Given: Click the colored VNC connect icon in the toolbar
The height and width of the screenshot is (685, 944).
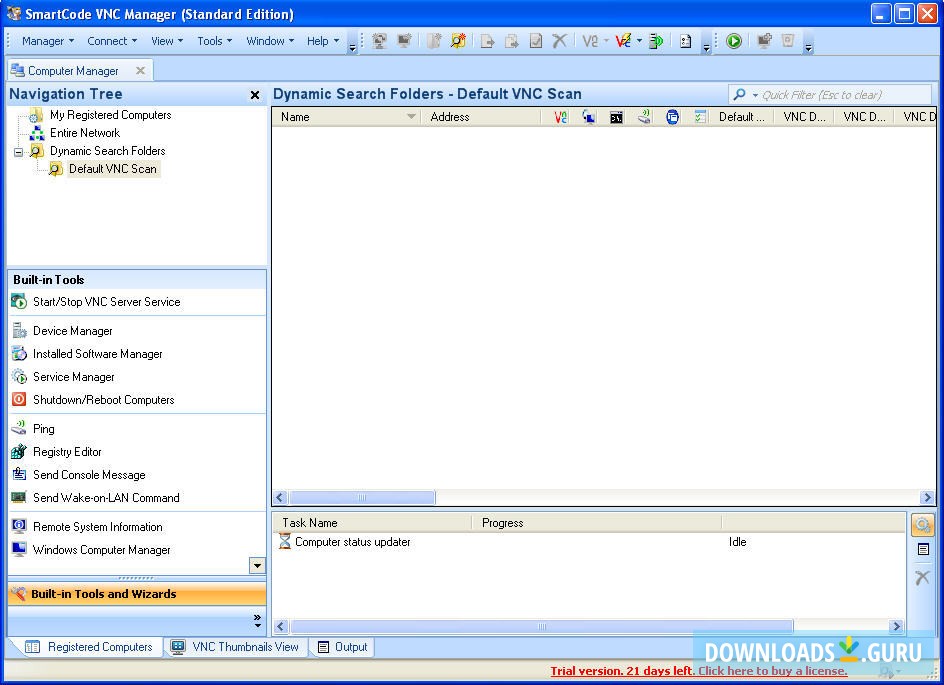Looking at the screenshot, I should coord(623,41).
